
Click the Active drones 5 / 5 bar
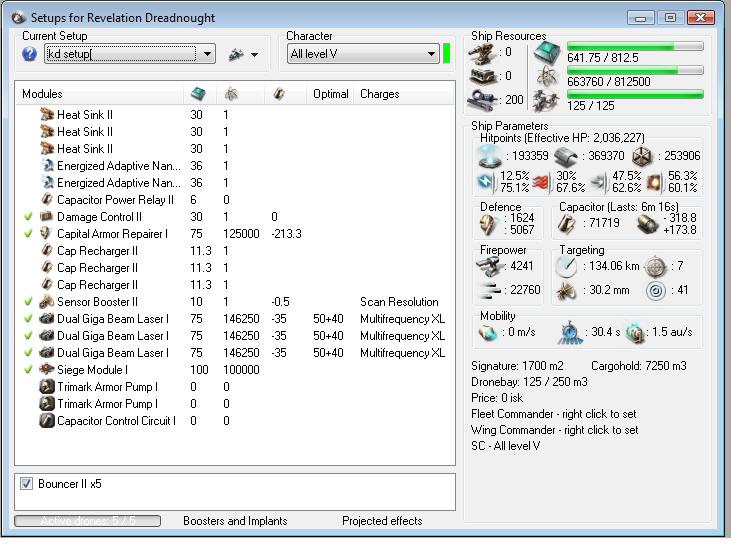click(x=88, y=521)
